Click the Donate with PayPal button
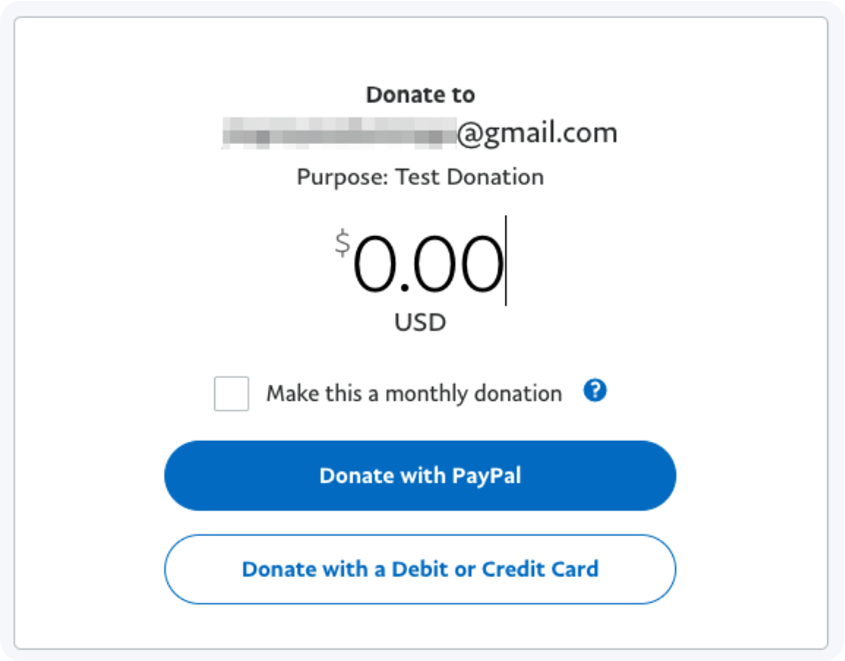 click(x=420, y=476)
